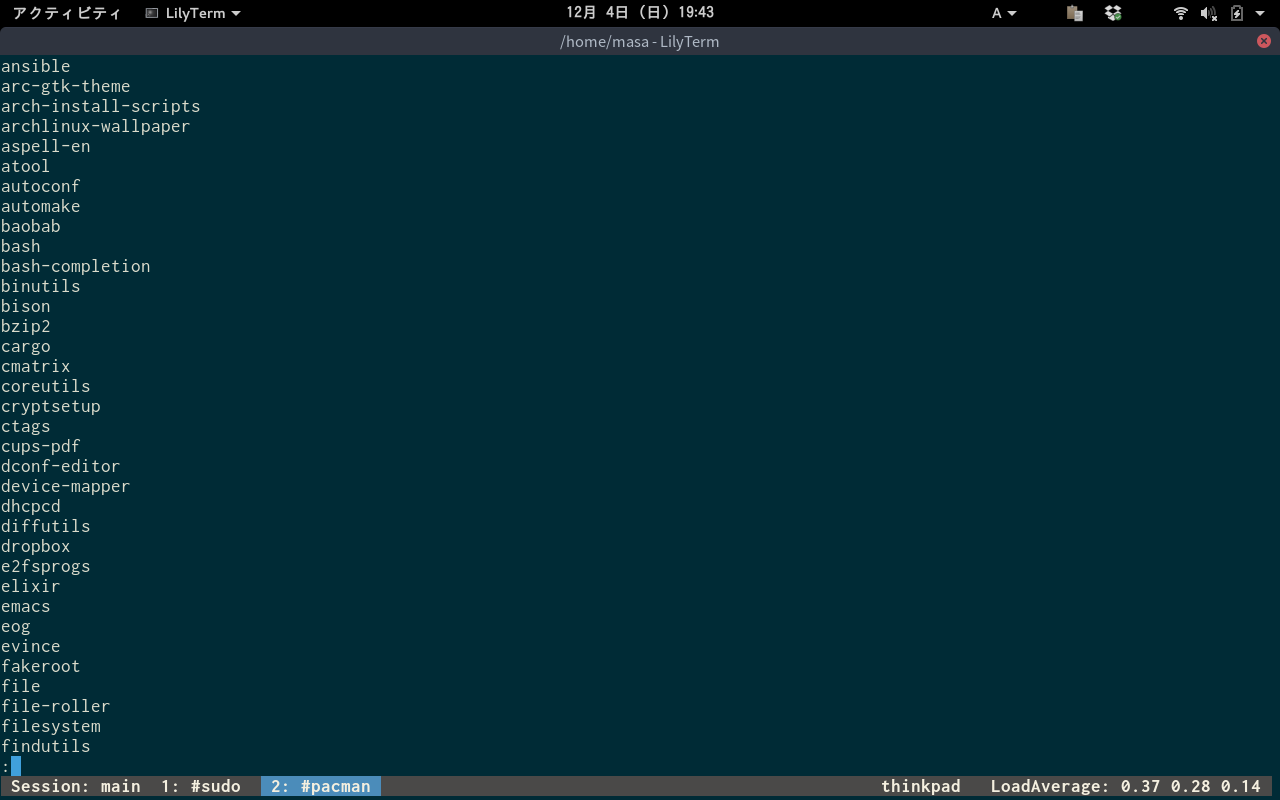
Task: Click the 'emacs' line
Action: click(26, 606)
